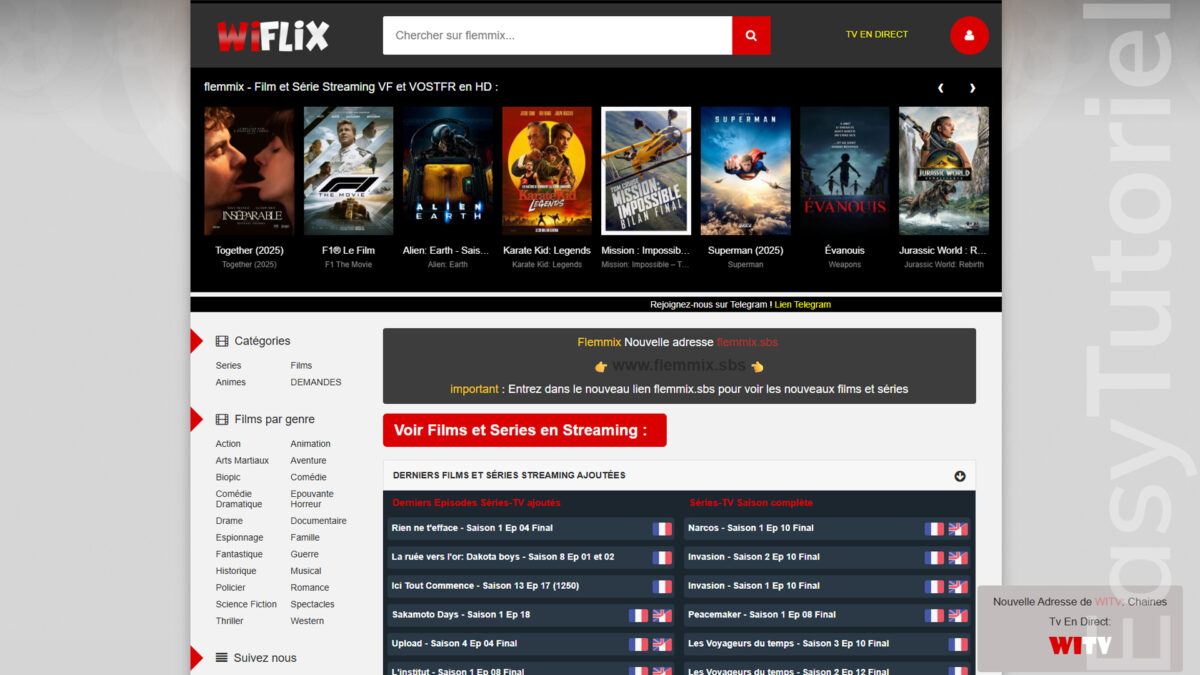Image resolution: width=1200 pixels, height=675 pixels.
Task: Select the Espionnage genre
Action: pyautogui.click(x=239, y=538)
